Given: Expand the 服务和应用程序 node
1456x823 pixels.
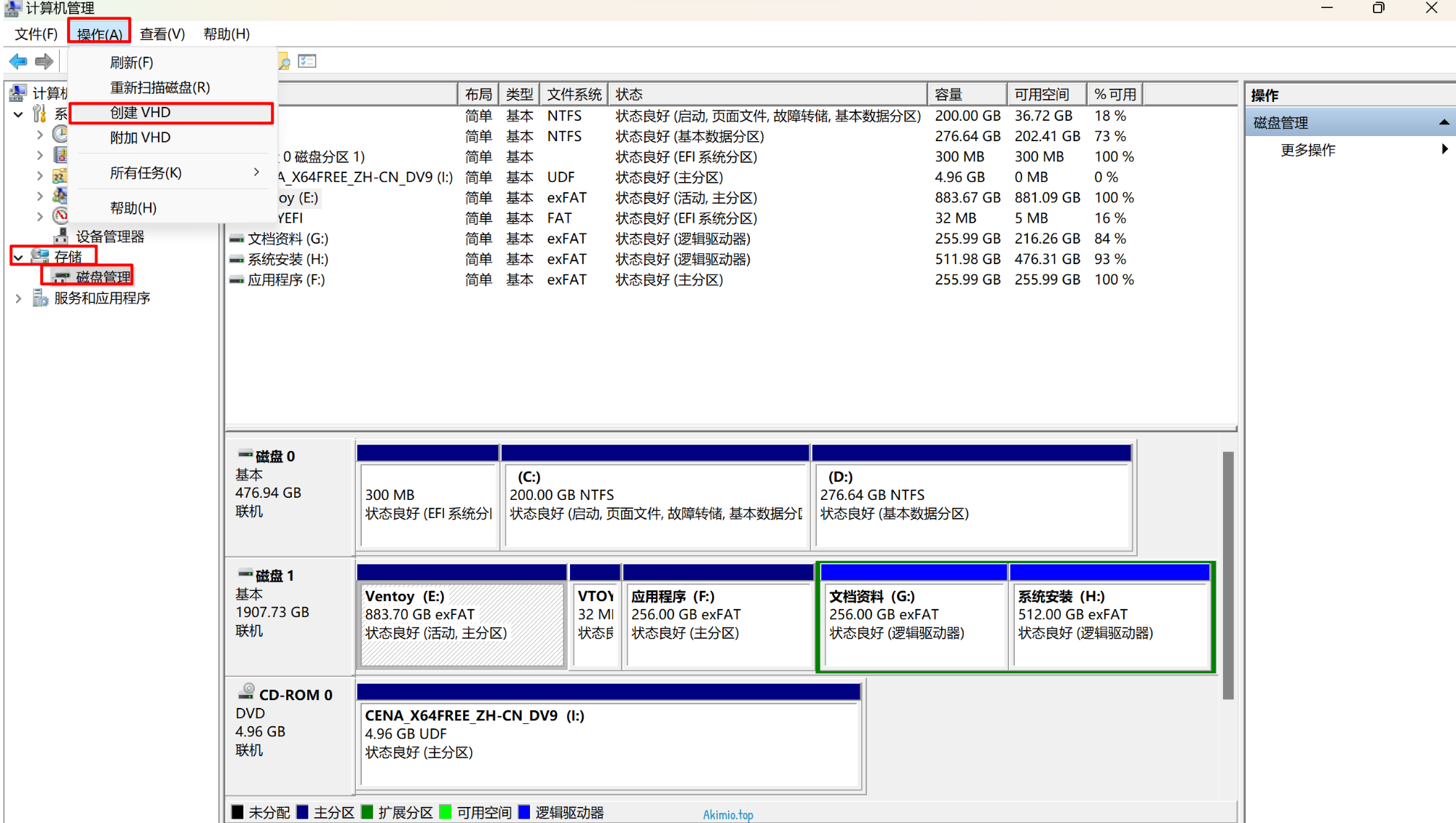Looking at the screenshot, I should [x=18, y=298].
